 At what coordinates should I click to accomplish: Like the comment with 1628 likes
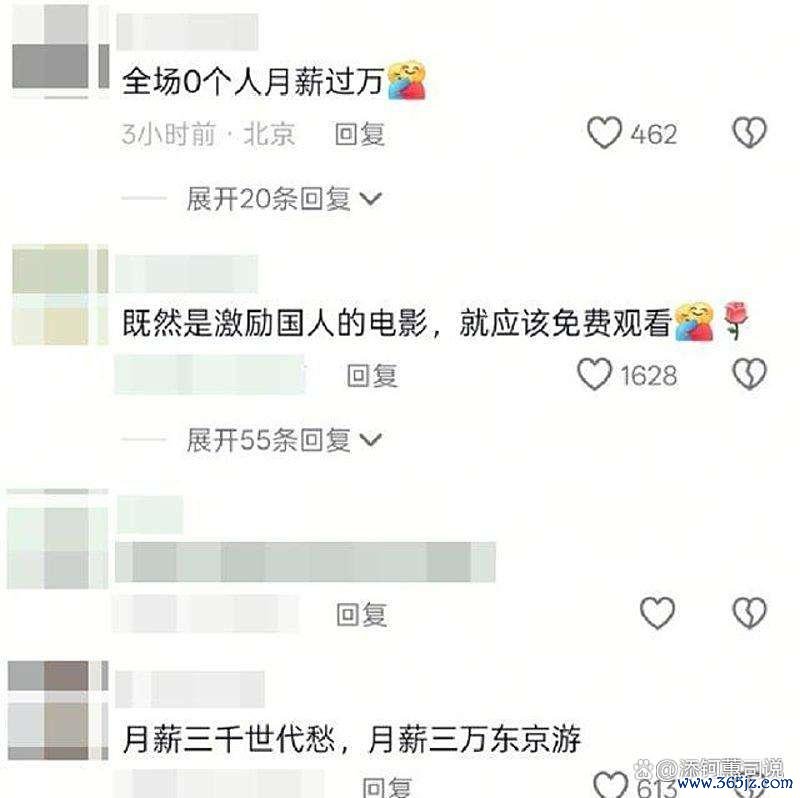click(594, 374)
